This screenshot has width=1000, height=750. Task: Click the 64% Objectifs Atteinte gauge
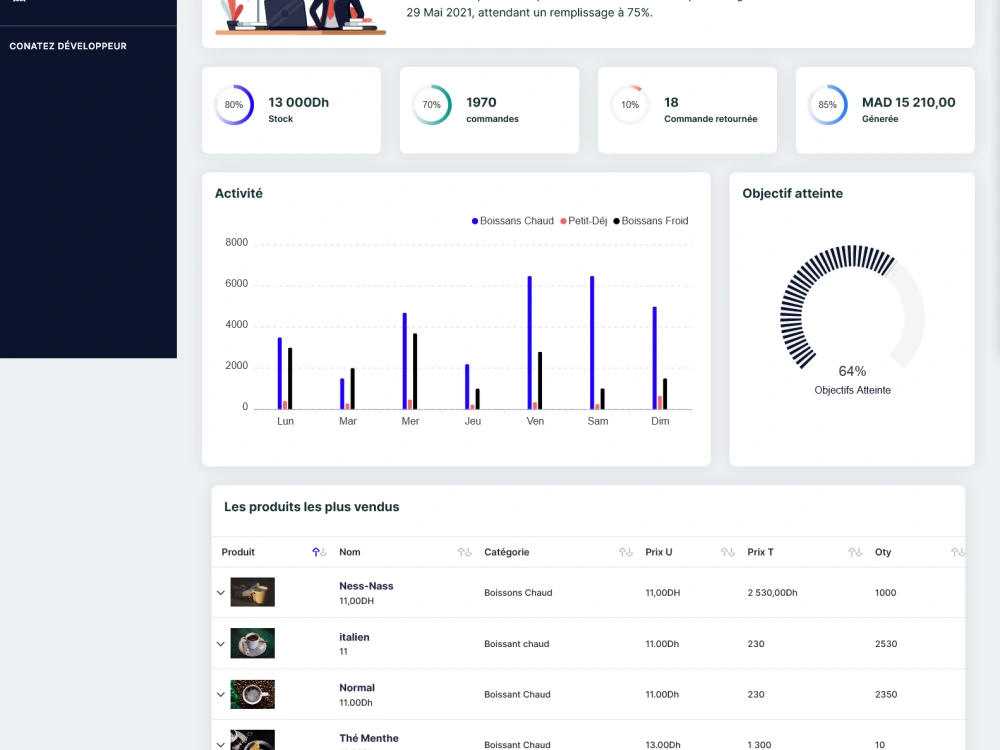(852, 307)
